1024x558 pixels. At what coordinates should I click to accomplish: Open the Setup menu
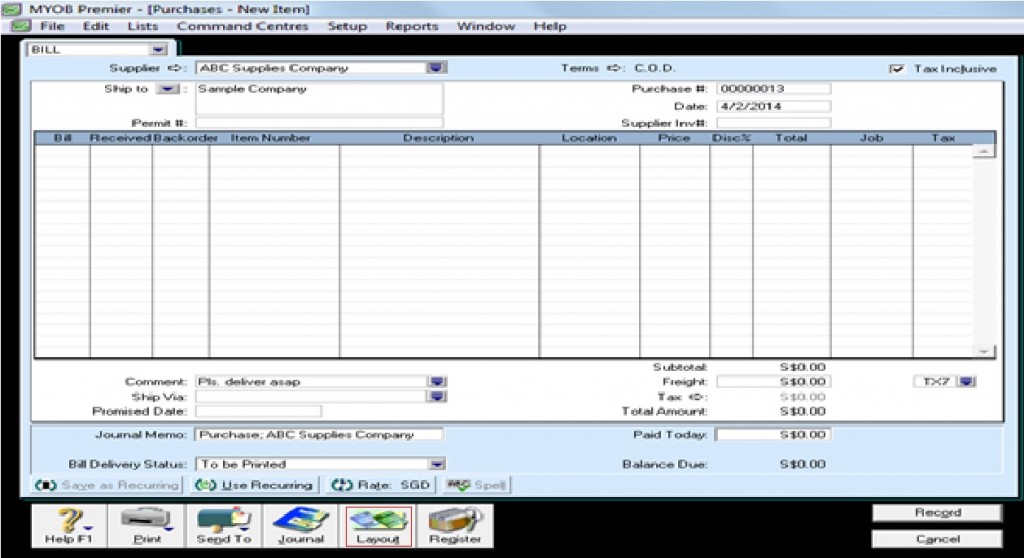pyautogui.click(x=347, y=26)
